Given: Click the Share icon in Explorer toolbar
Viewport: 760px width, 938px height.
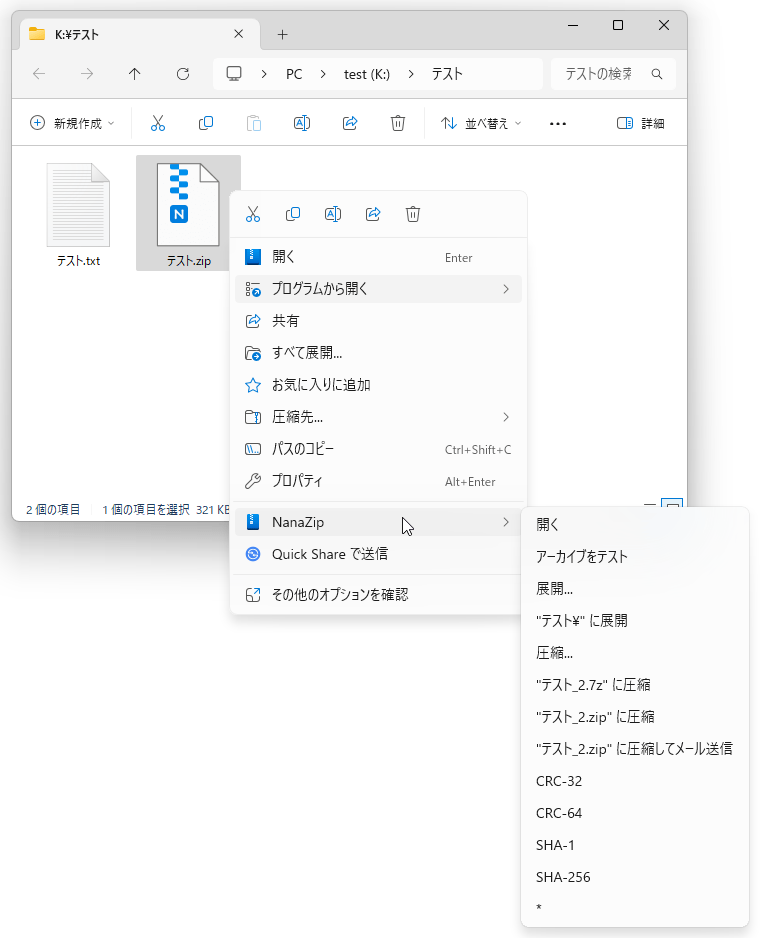Looking at the screenshot, I should click(x=350, y=123).
